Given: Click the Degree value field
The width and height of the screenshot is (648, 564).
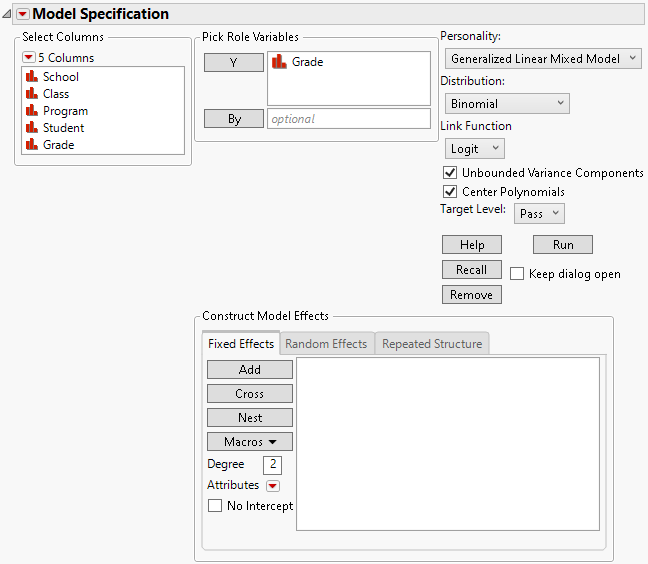Looking at the screenshot, I should (273, 465).
